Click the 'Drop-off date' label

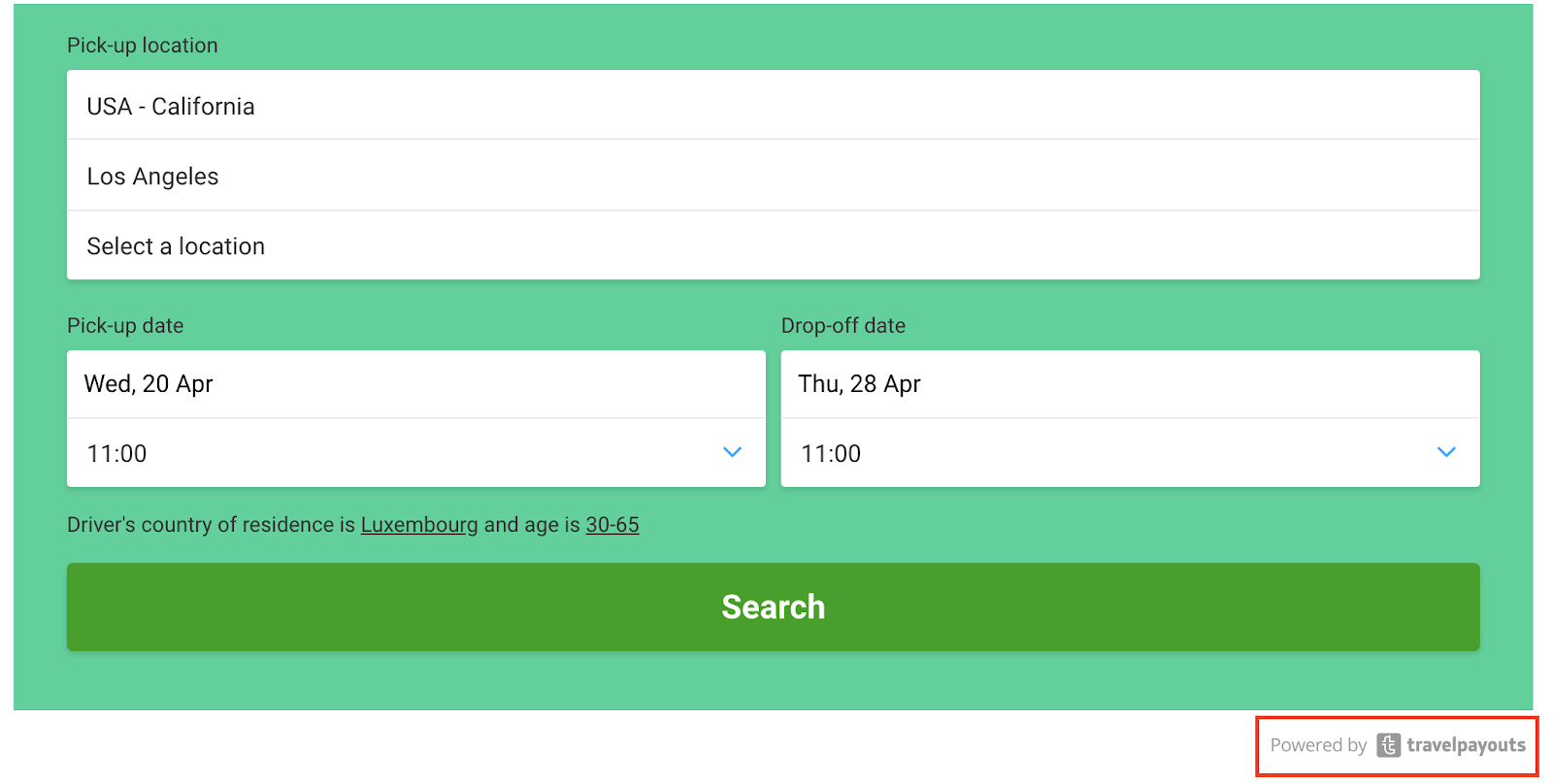(x=843, y=325)
